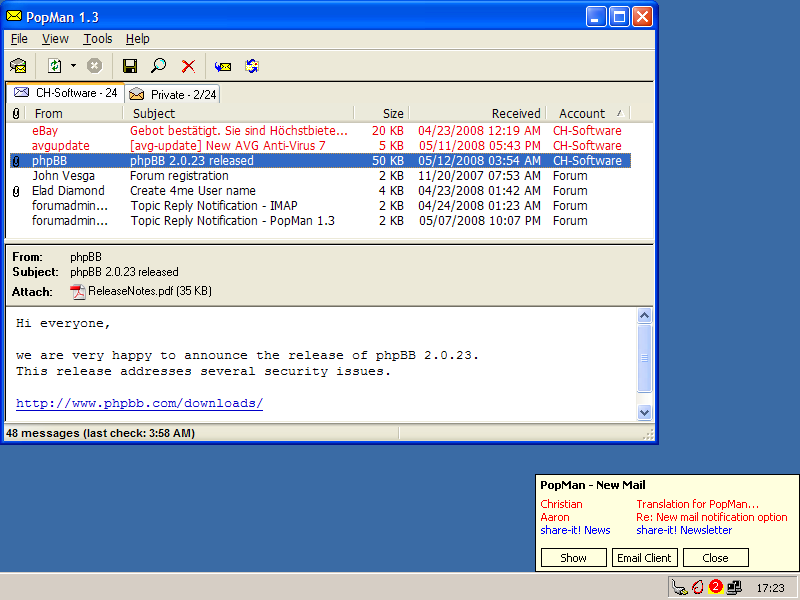
Task: Open the Tools menu
Action: (98, 39)
